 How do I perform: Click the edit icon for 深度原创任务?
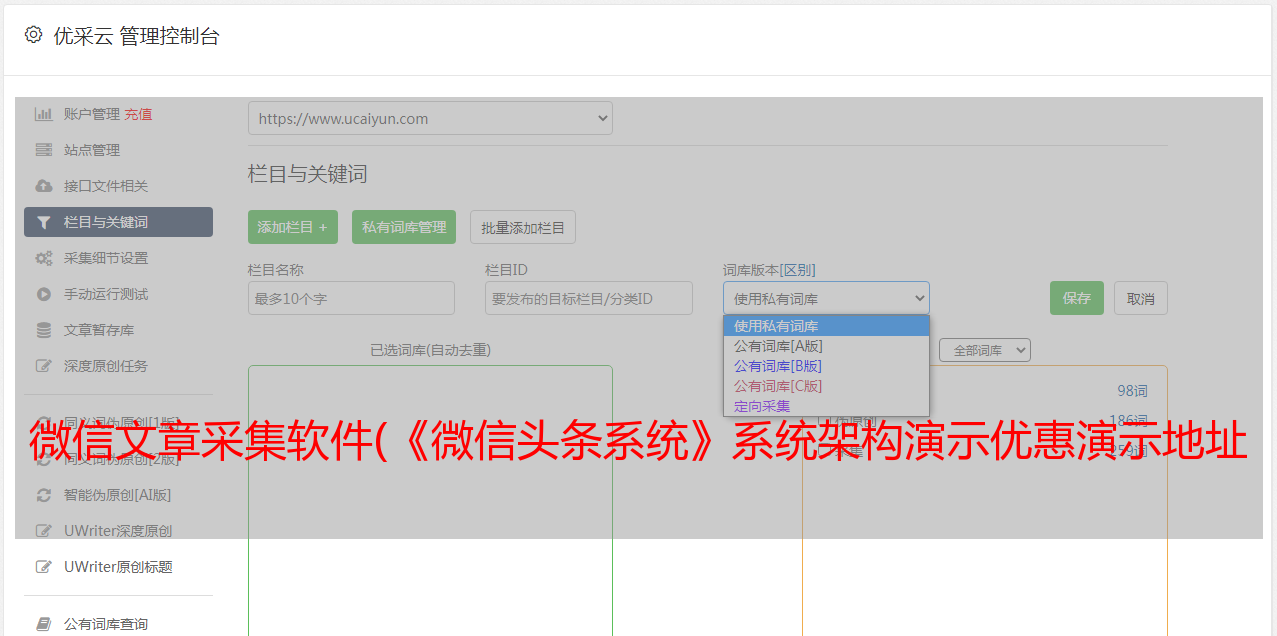click(43, 366)
